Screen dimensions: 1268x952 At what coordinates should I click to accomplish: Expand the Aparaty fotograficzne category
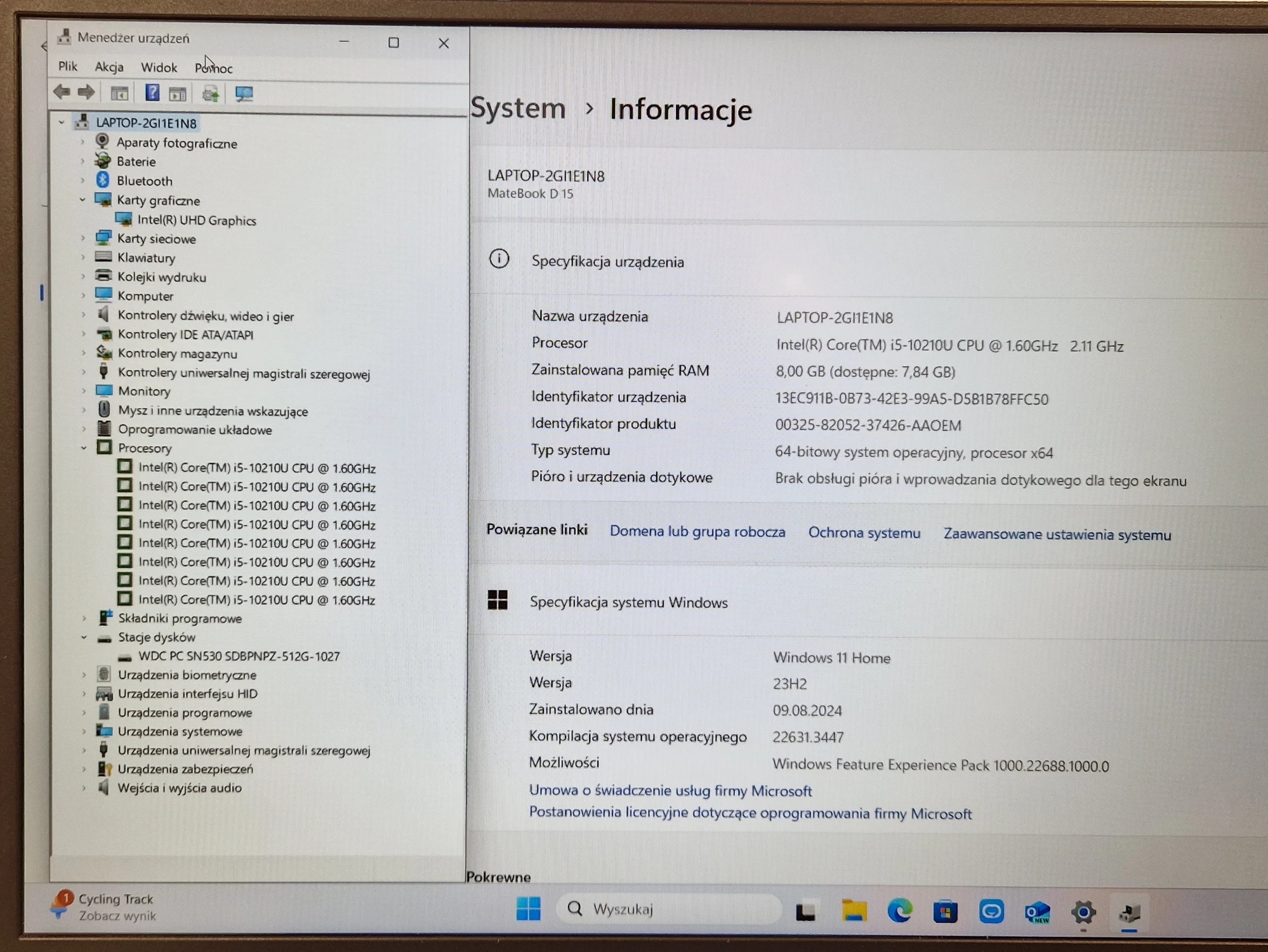click(83, 142)
